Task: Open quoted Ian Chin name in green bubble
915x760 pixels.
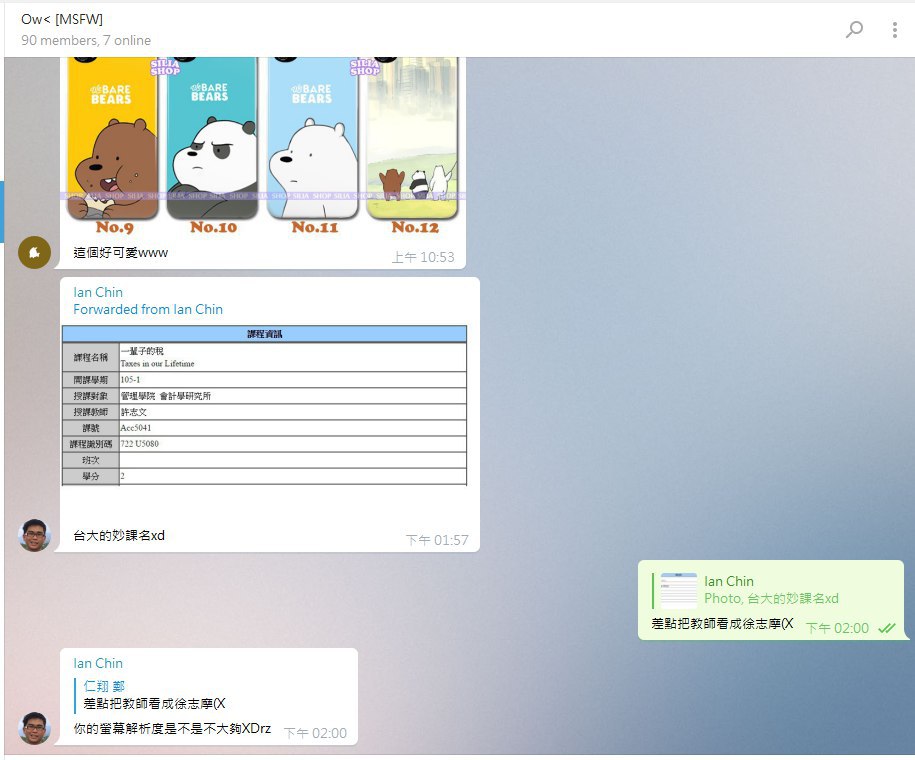Action: pos(729,581)
